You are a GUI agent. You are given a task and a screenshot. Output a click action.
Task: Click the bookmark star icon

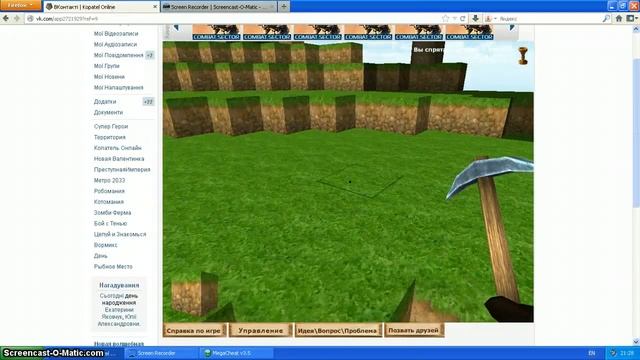click(446, 18)
